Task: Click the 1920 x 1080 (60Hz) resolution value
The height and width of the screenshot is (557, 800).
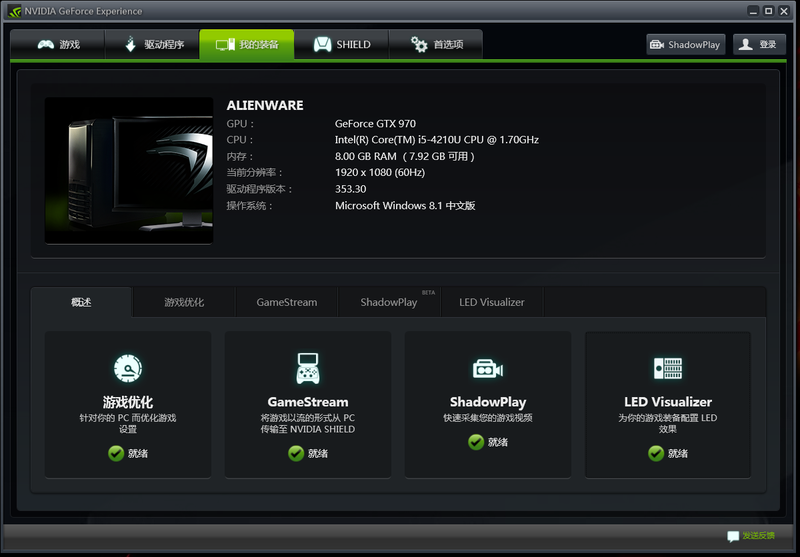Action: tap(380, 172)
